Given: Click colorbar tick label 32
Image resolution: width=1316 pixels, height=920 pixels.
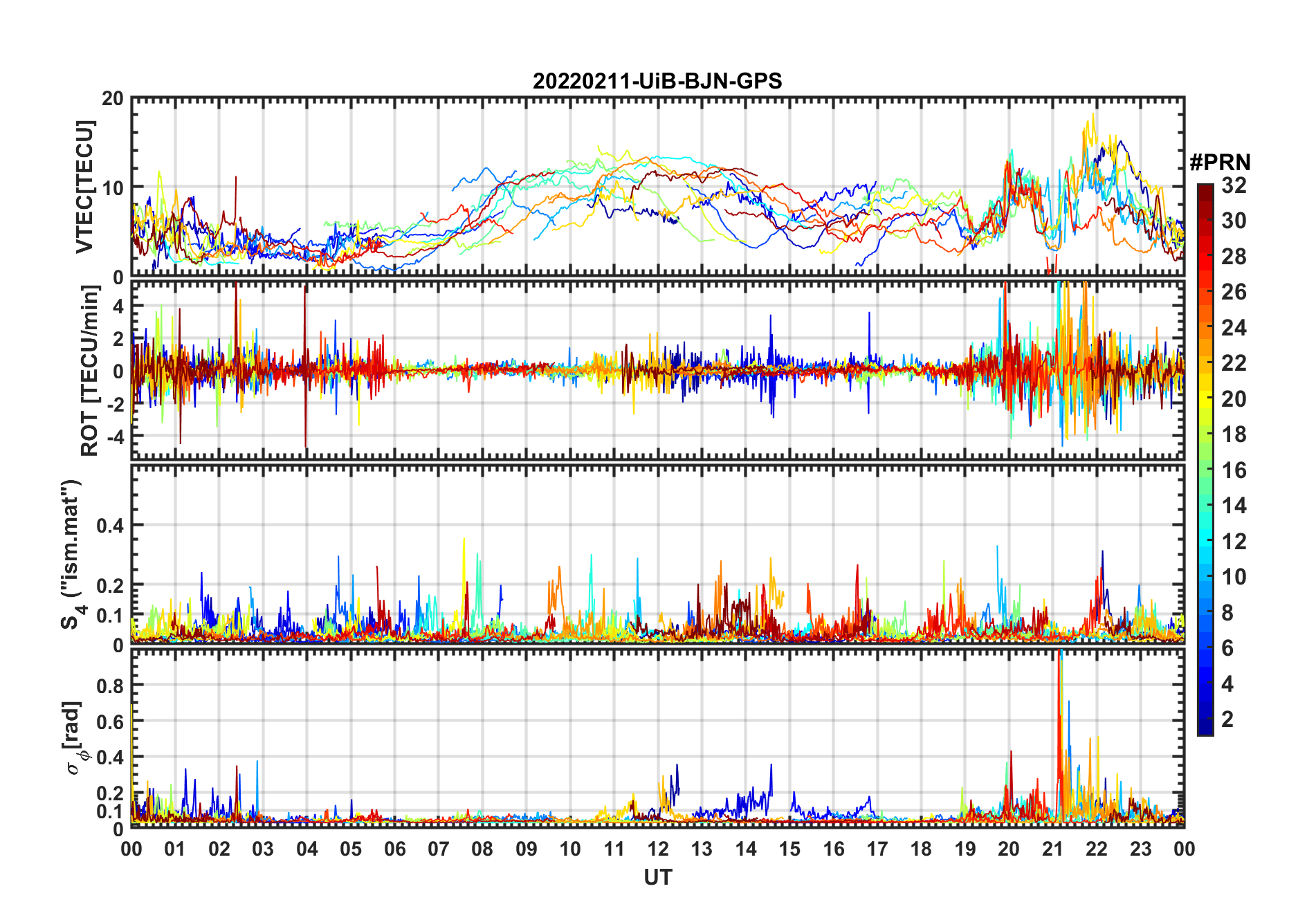Looking at the screenshot, I should pos(1234,185).
